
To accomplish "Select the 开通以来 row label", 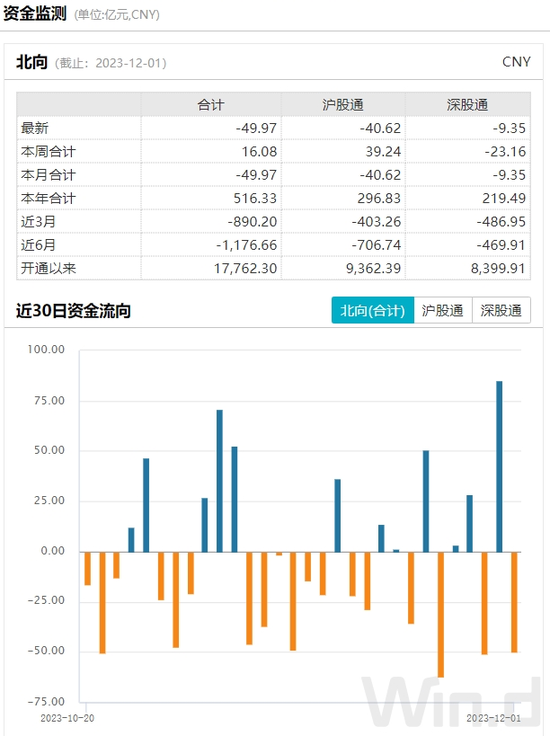I will pos(48,268).
